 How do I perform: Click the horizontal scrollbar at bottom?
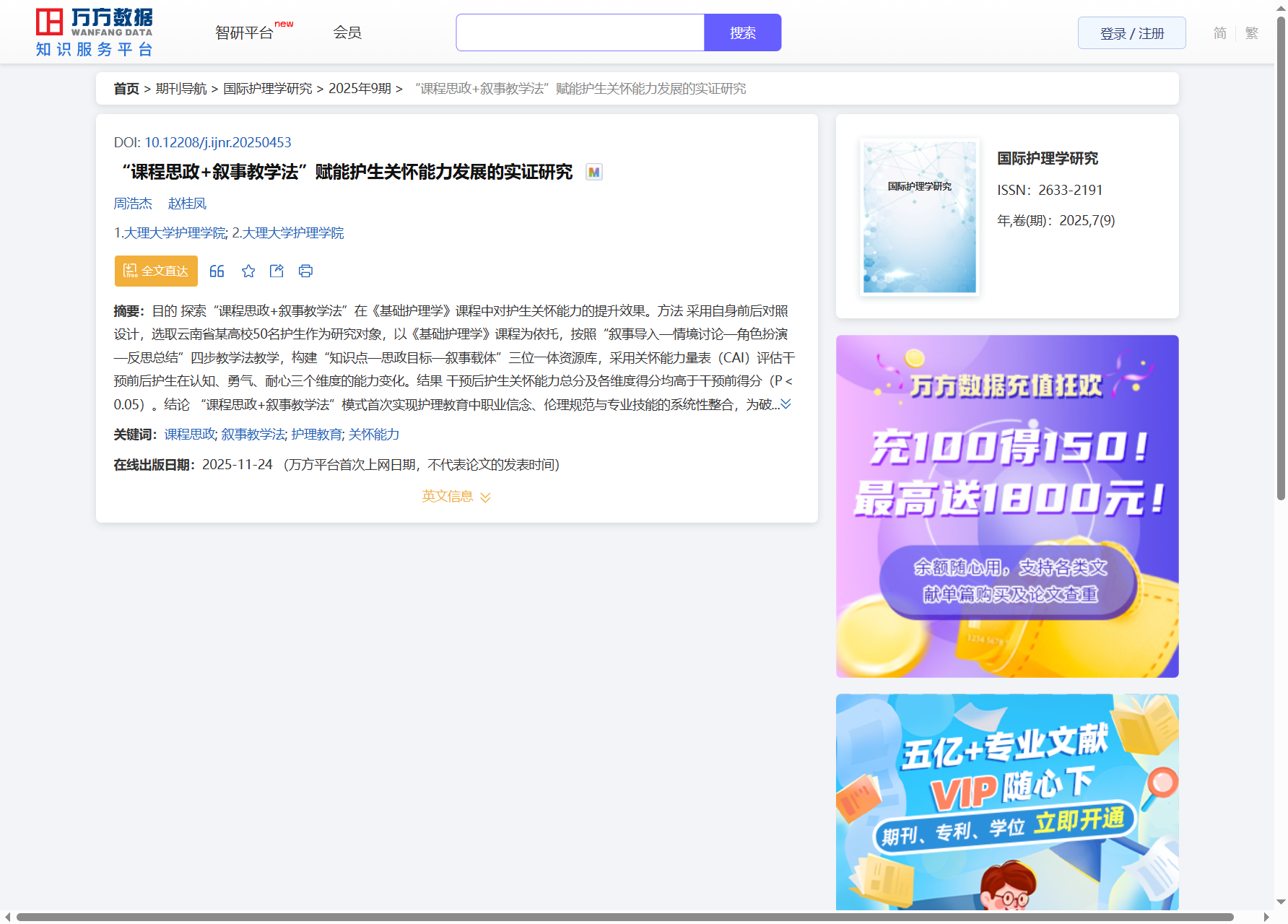tap(625, 917)
